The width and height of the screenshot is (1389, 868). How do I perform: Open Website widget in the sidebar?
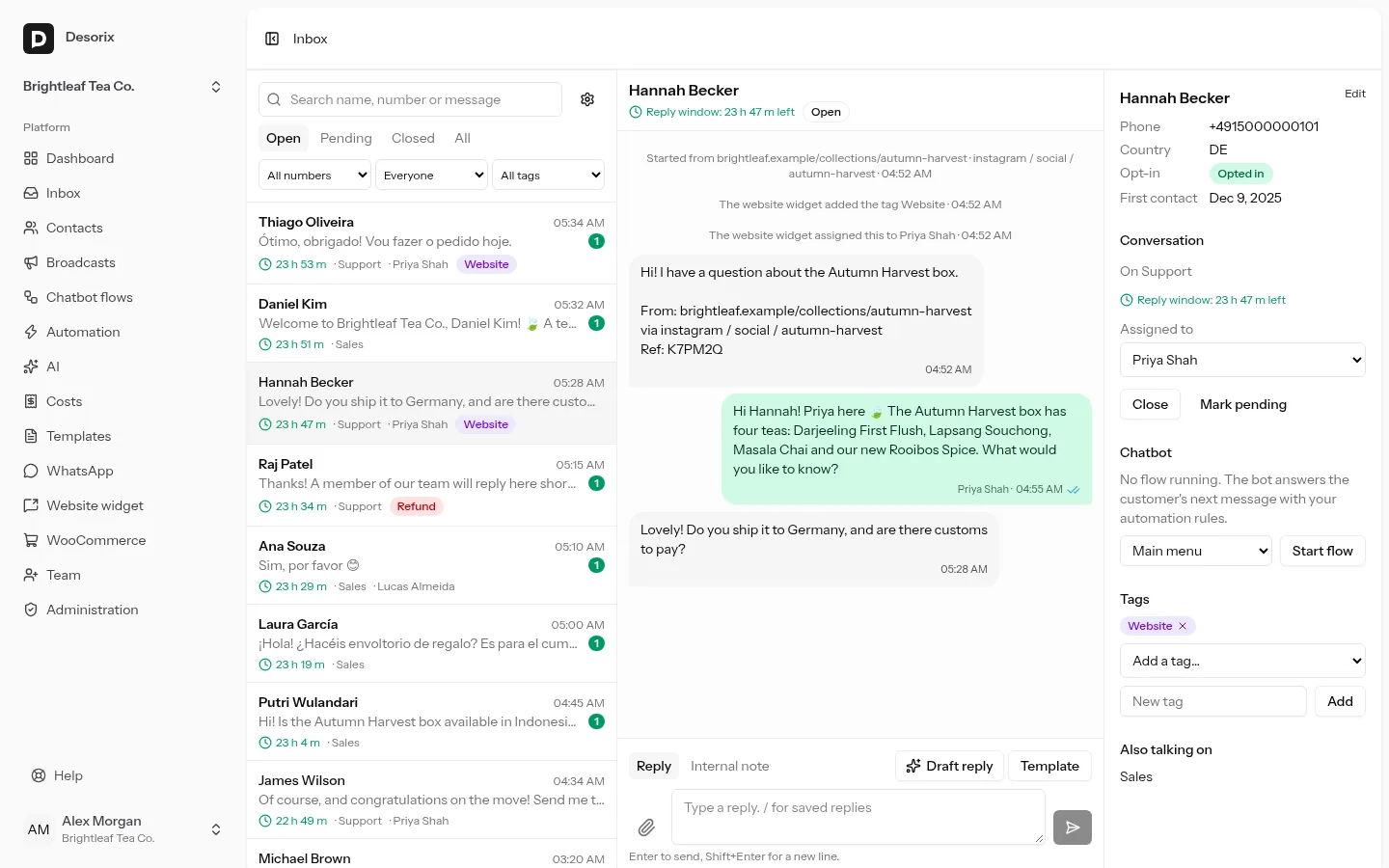click(123, 505)
